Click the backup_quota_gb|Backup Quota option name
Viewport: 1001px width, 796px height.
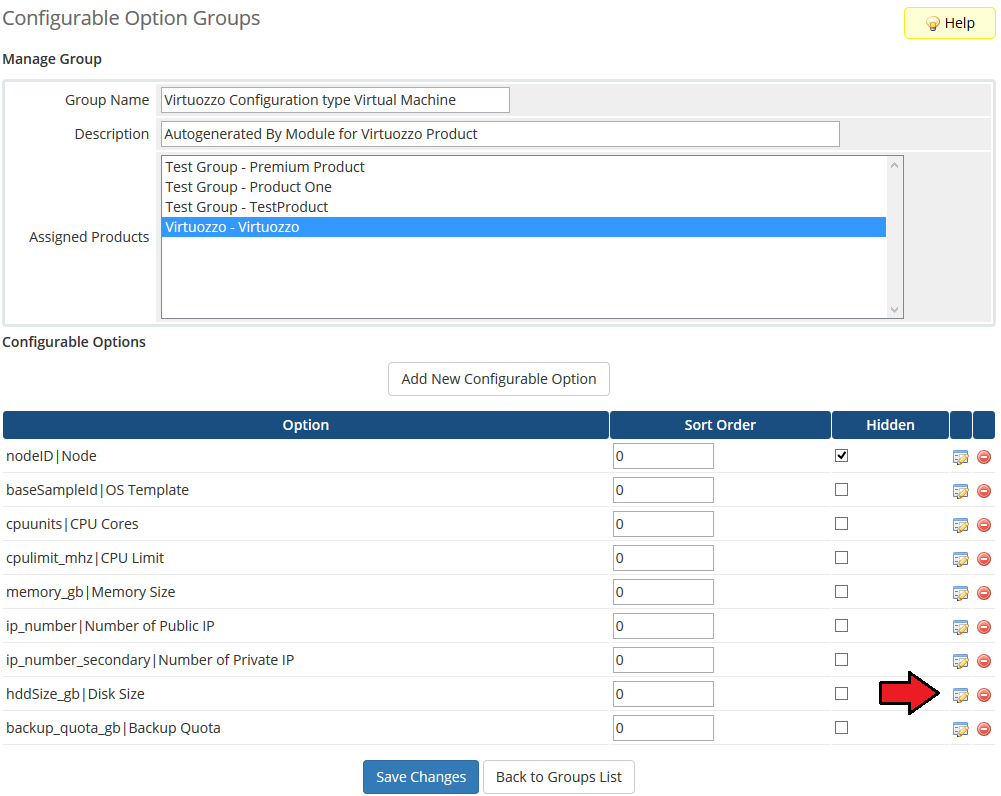[x=113, y=728]
